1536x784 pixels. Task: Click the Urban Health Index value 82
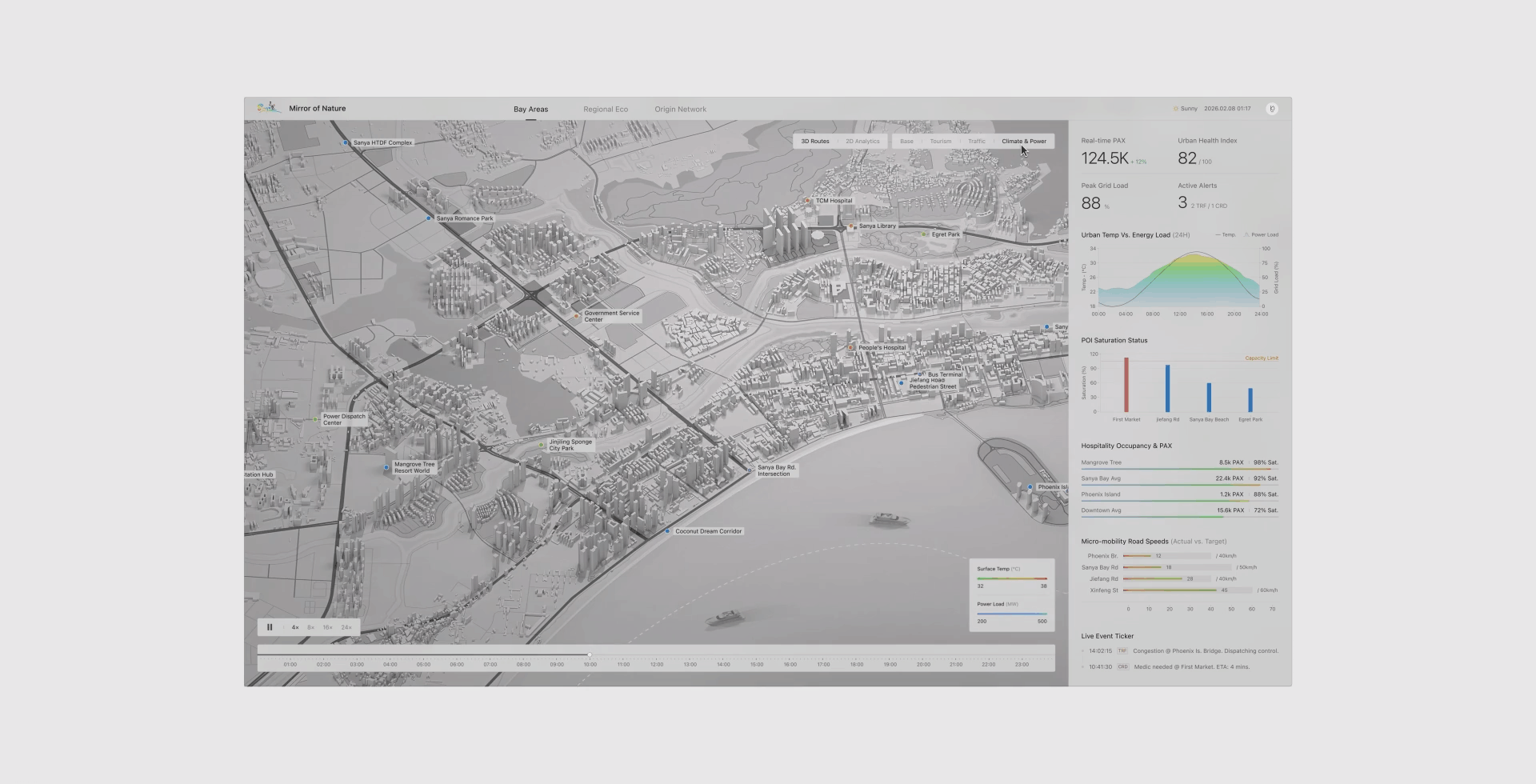[x=1187, y=158]
